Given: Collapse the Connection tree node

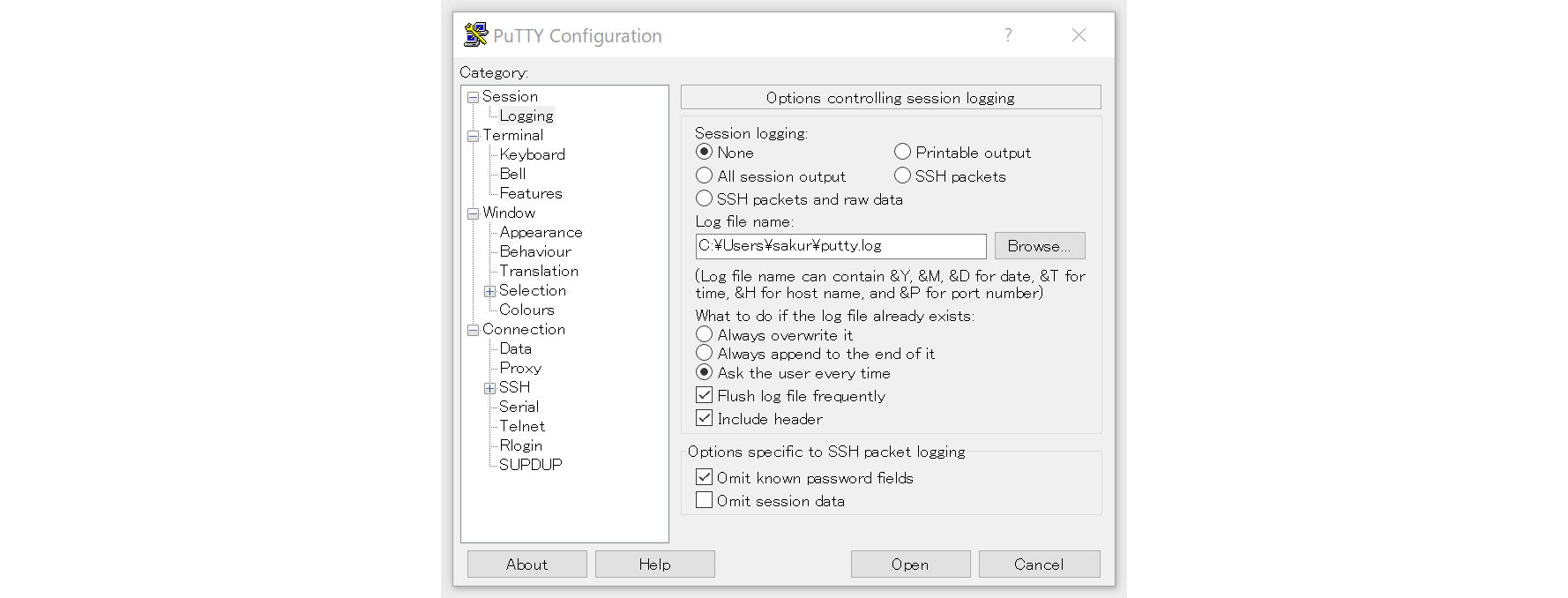Looking at the screenshot, I should (x=474, y=331).
